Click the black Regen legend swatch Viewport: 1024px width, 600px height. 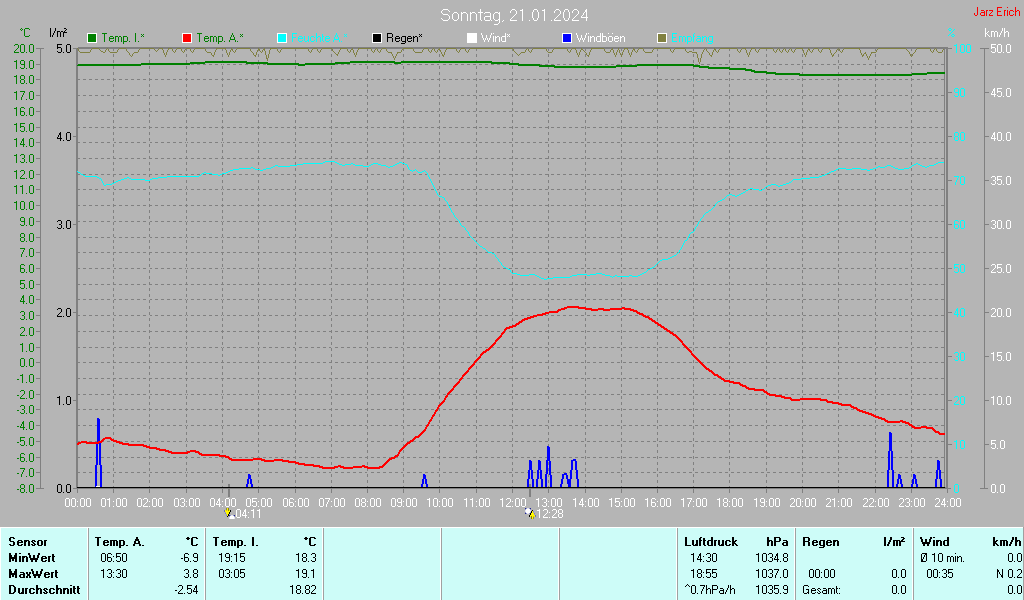[x=377, y=38]
